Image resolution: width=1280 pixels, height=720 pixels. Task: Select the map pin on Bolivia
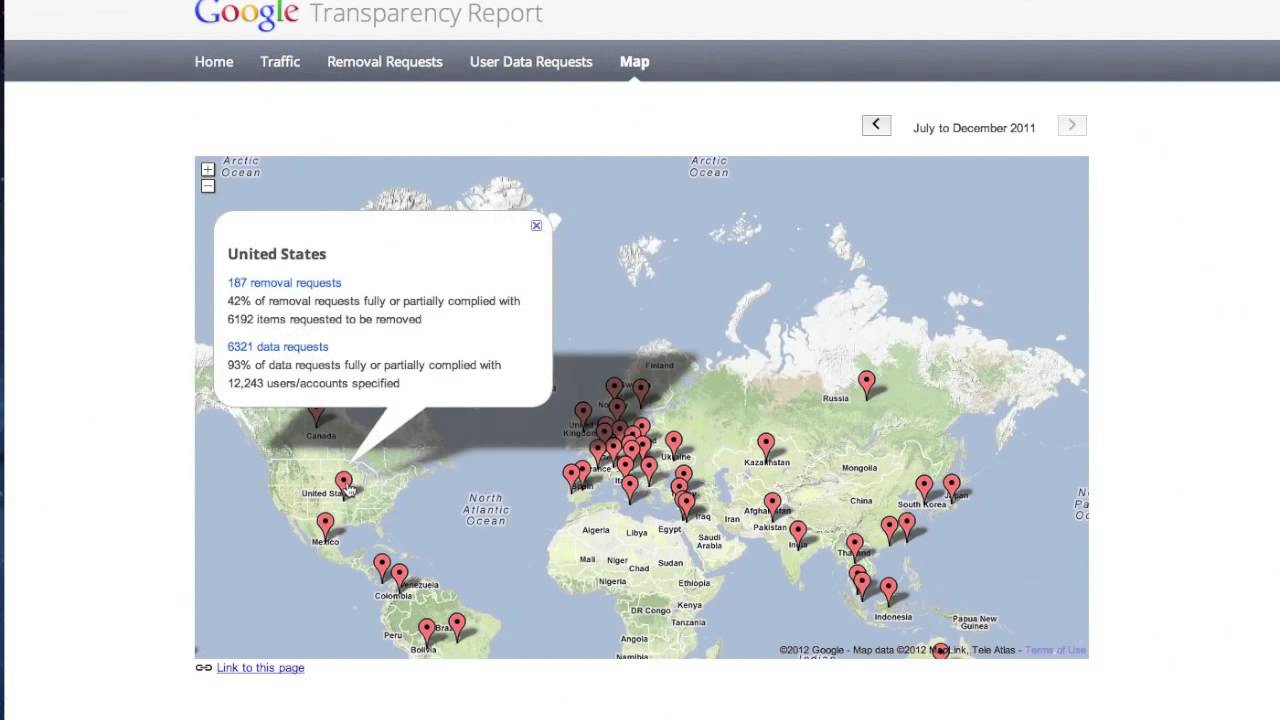point(427,632)
